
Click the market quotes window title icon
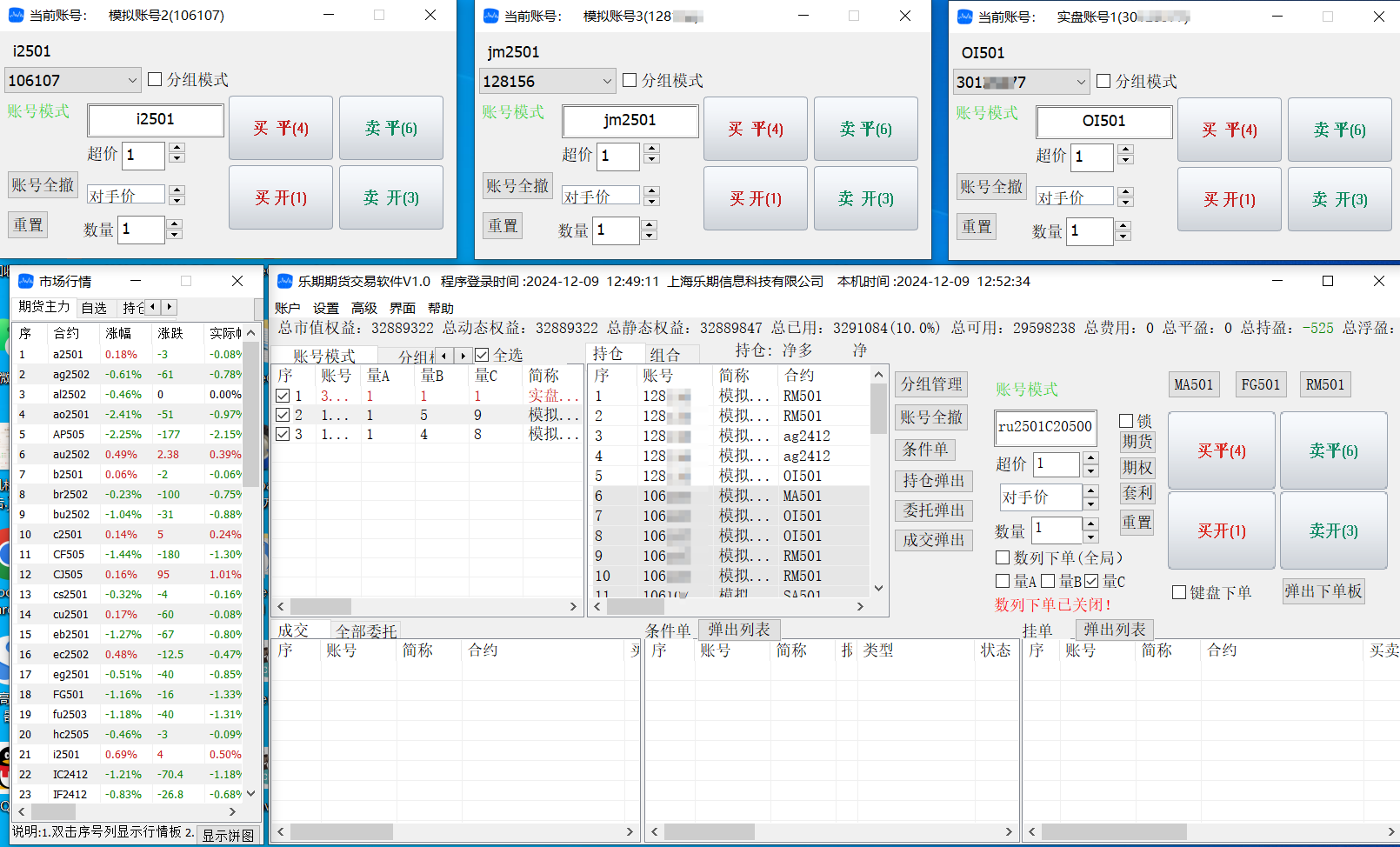(x=26, y=281)
